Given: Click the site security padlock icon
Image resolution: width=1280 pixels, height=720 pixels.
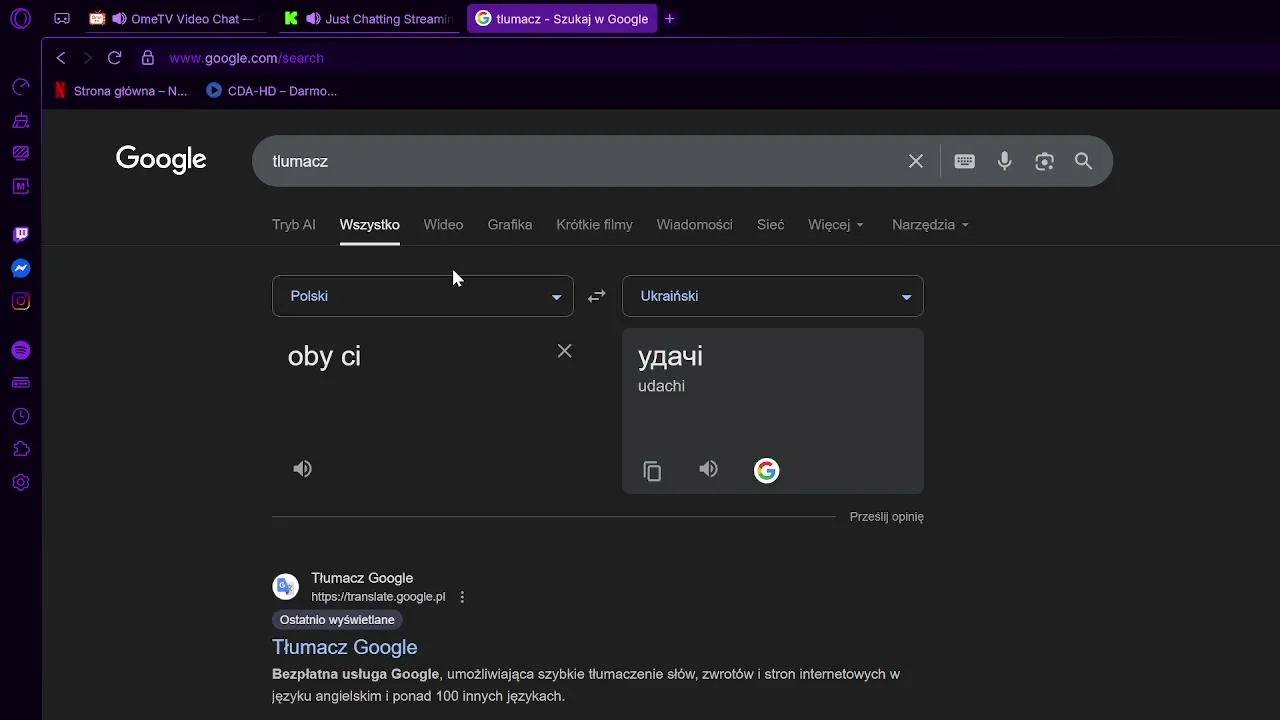Looking at the screenshot, I should (x=148, y=58).
